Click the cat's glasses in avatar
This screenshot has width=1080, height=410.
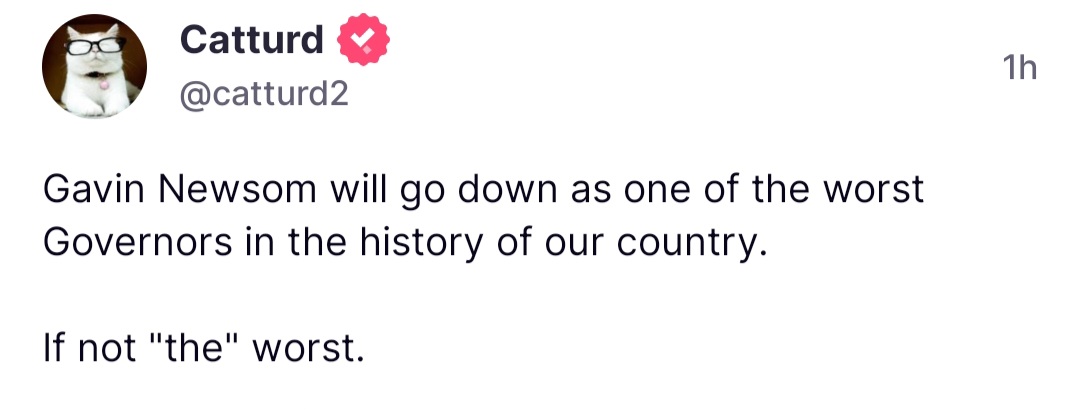(94, 46)
